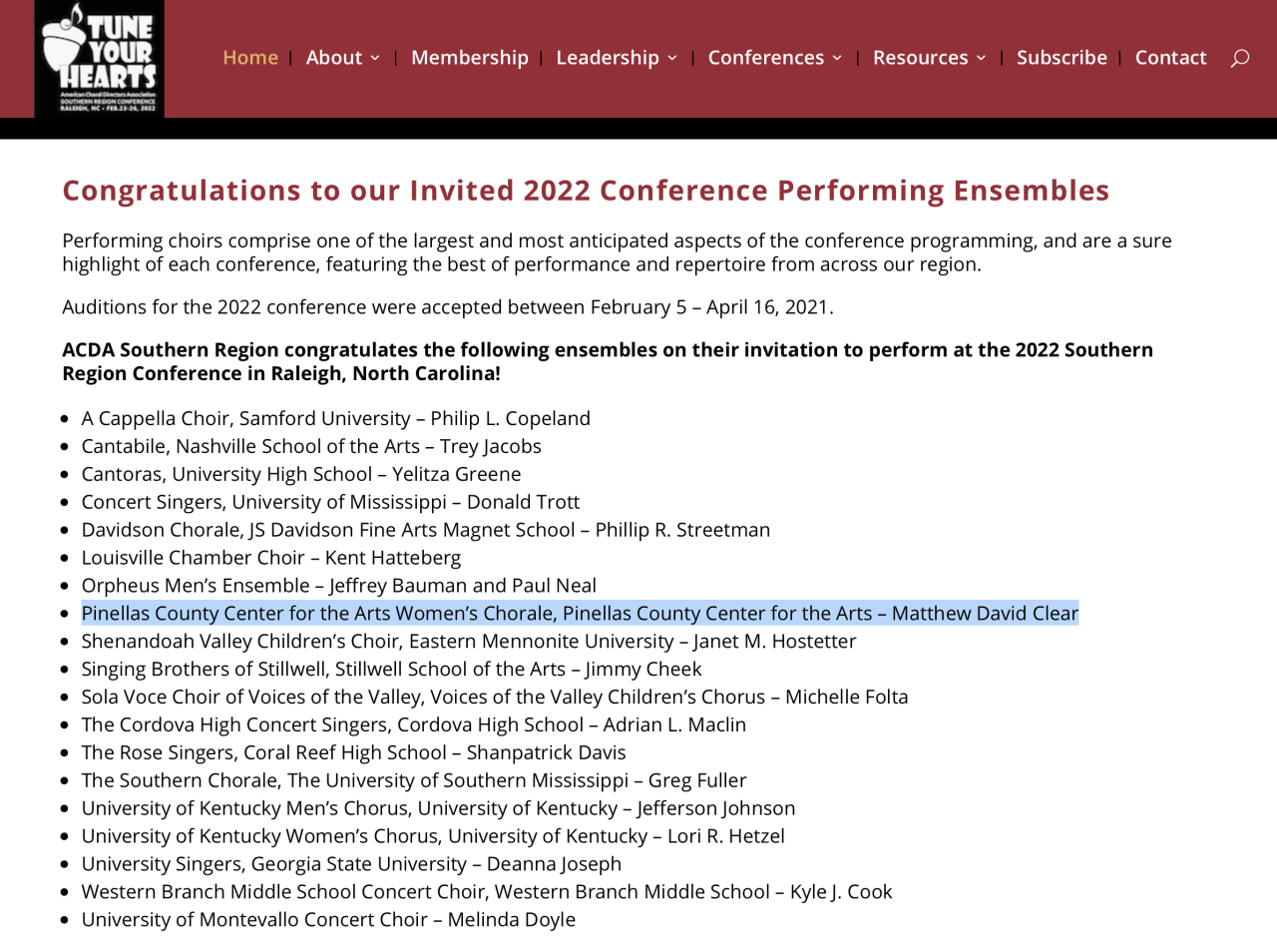Go to the Home menu item
The width and height of the screenshot is (1277, 952).
click(x=250, y=58)
